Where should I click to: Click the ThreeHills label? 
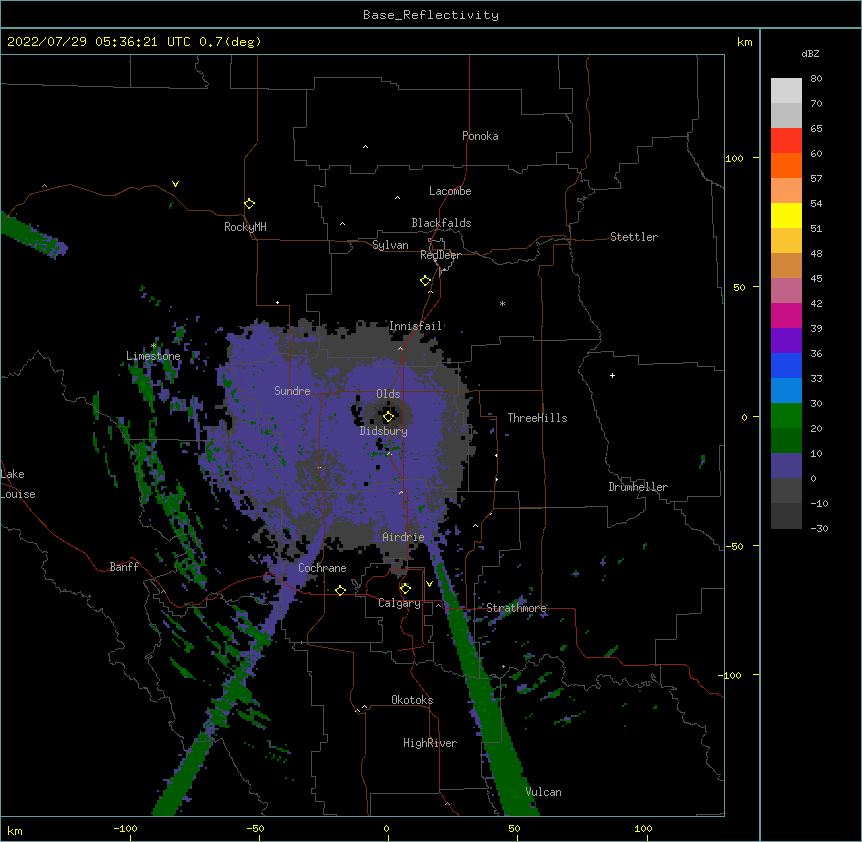click(x=538, y=418)
